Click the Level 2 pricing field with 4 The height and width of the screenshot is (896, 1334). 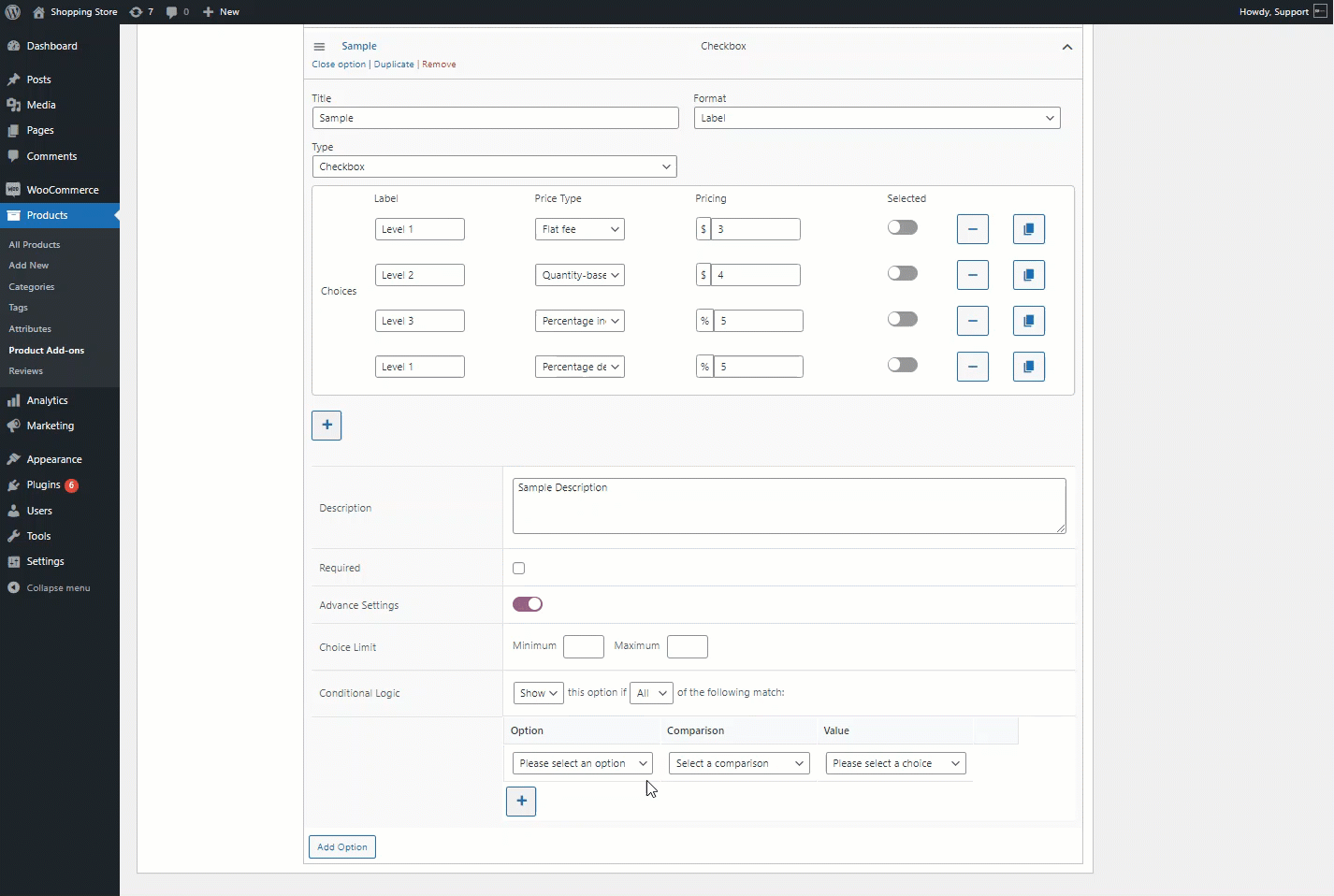[x=756, y=275]
